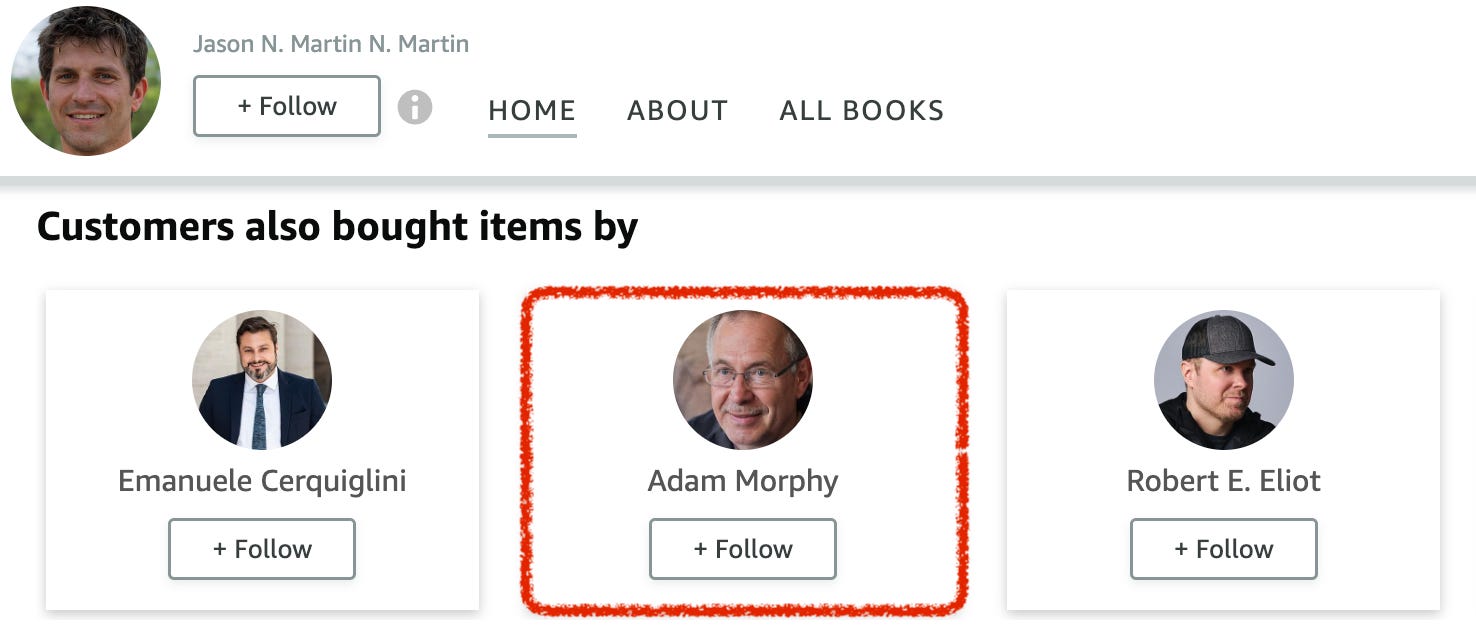Click Jason N. Martin's profile photo
The width and height of the screenshot is (1476, 634).
86,80
